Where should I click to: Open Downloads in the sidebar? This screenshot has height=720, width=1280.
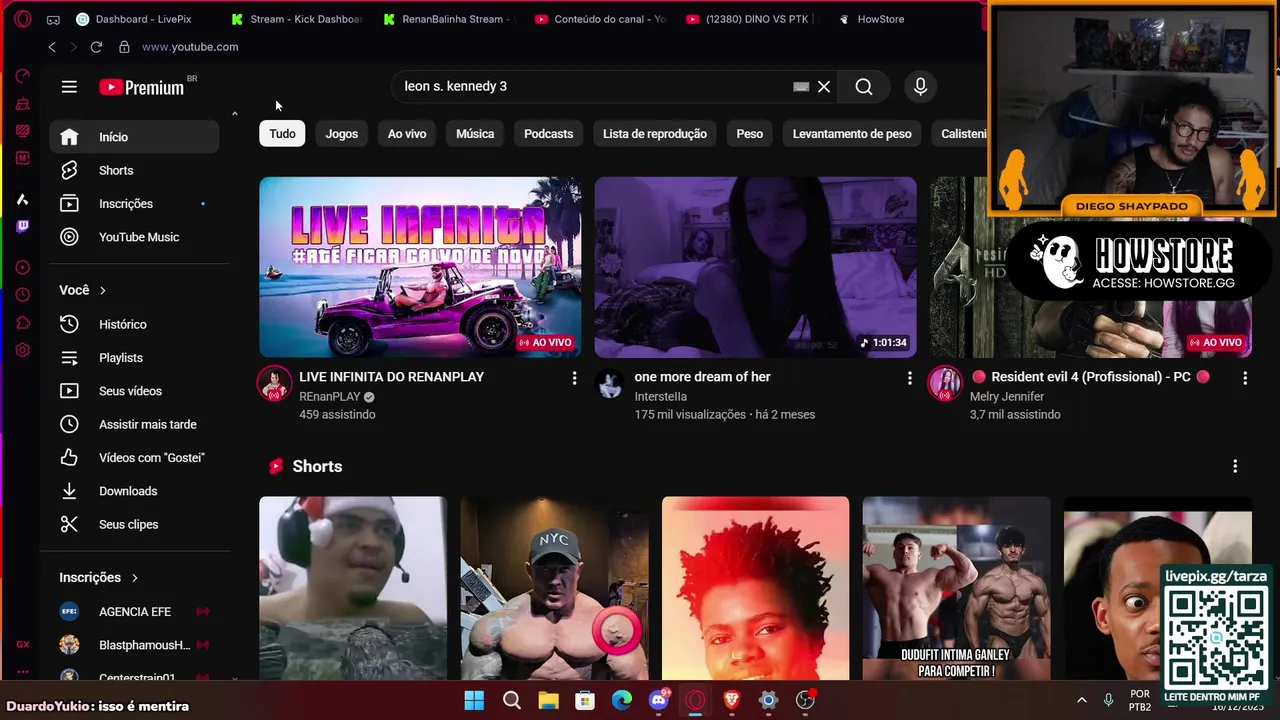pyautogui.click(x=134, y=491)
